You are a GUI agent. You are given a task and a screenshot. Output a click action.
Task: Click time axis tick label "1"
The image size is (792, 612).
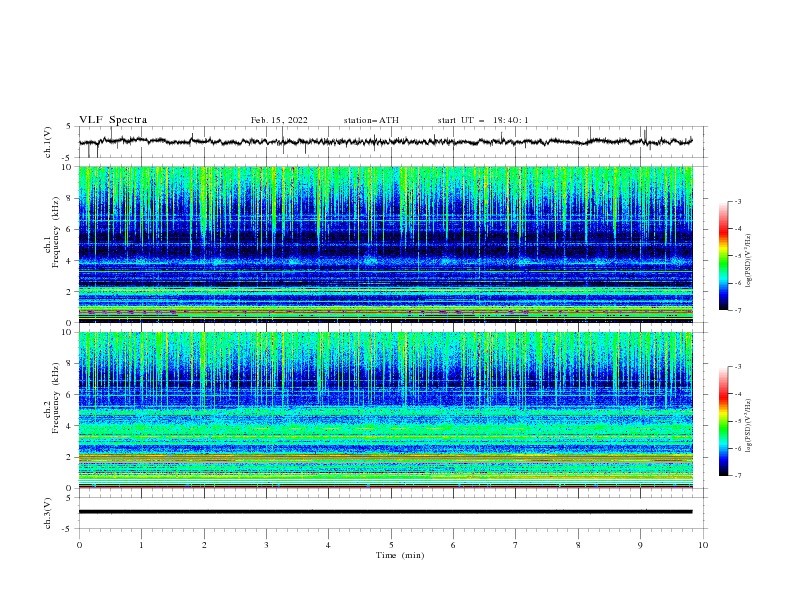click(x=141, y=545)
